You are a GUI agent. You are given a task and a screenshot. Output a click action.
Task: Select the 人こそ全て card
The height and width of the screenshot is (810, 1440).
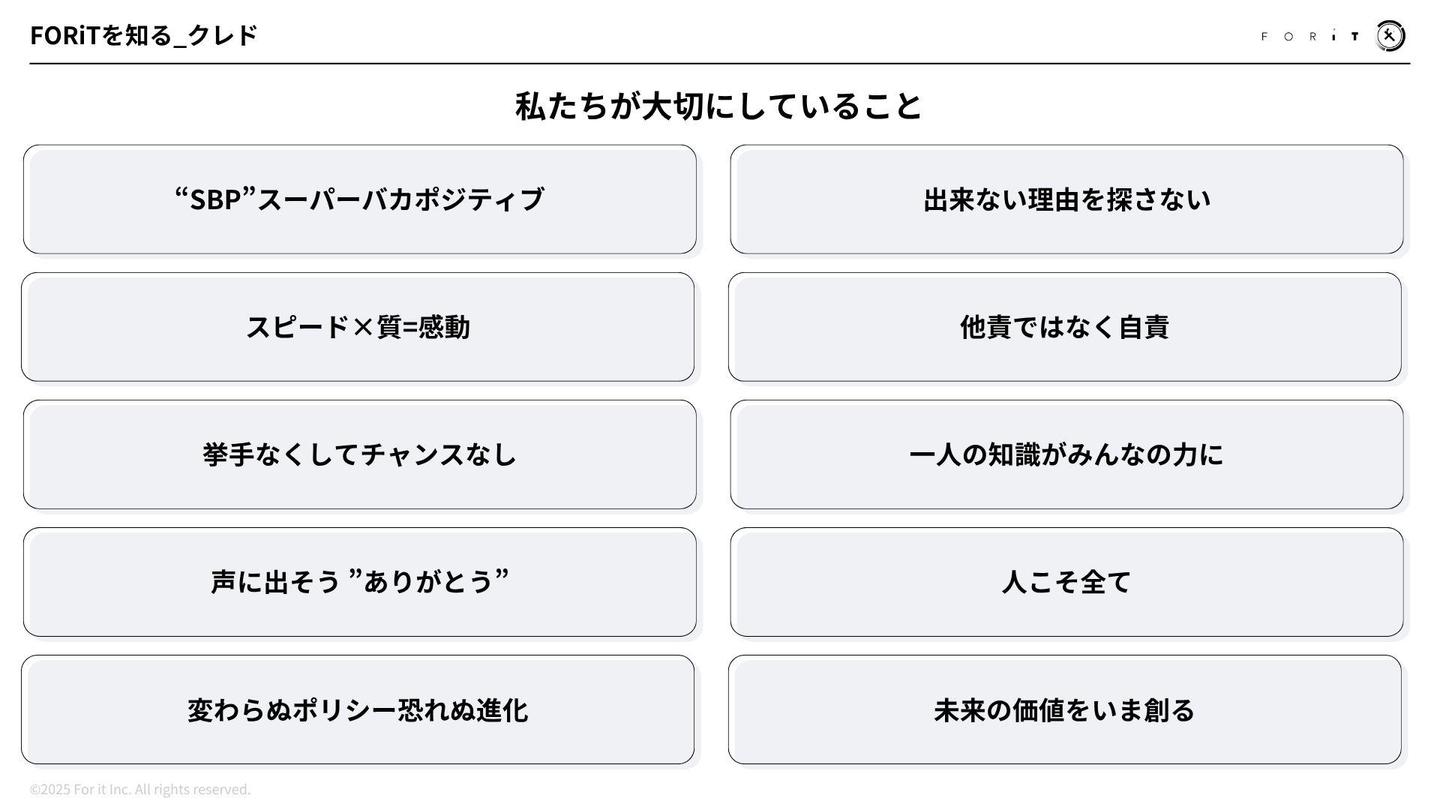tap(1066, 582)
